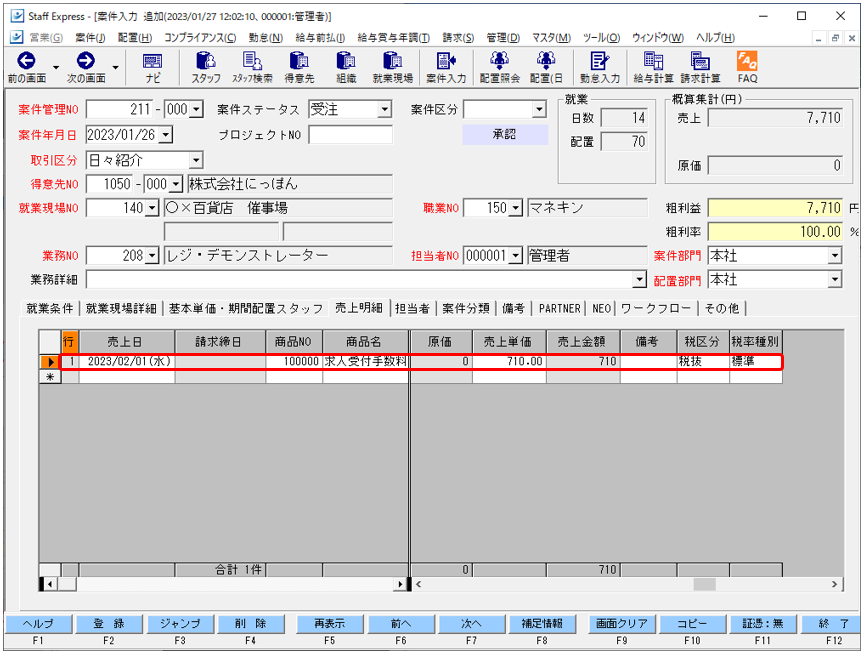Open the 営業(G) menu
The image size is (865, 655).
(x=46, y=38)
